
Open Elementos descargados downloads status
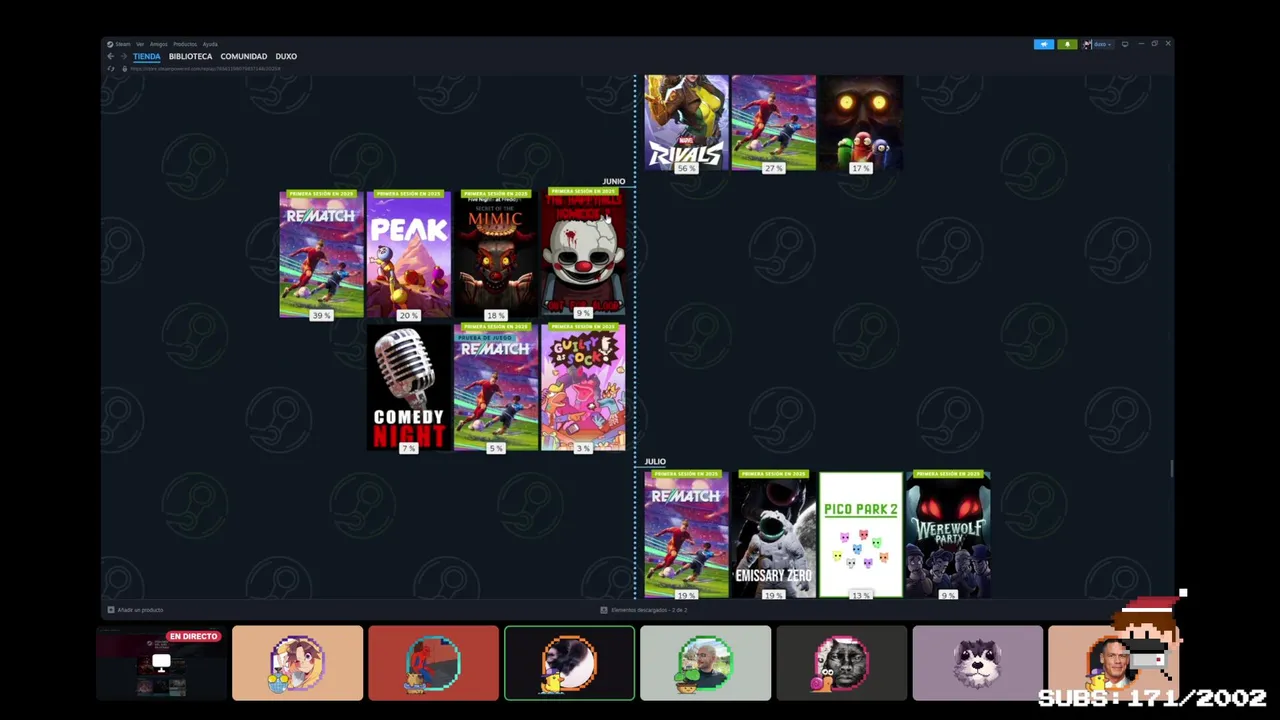(x=643, y=610)
